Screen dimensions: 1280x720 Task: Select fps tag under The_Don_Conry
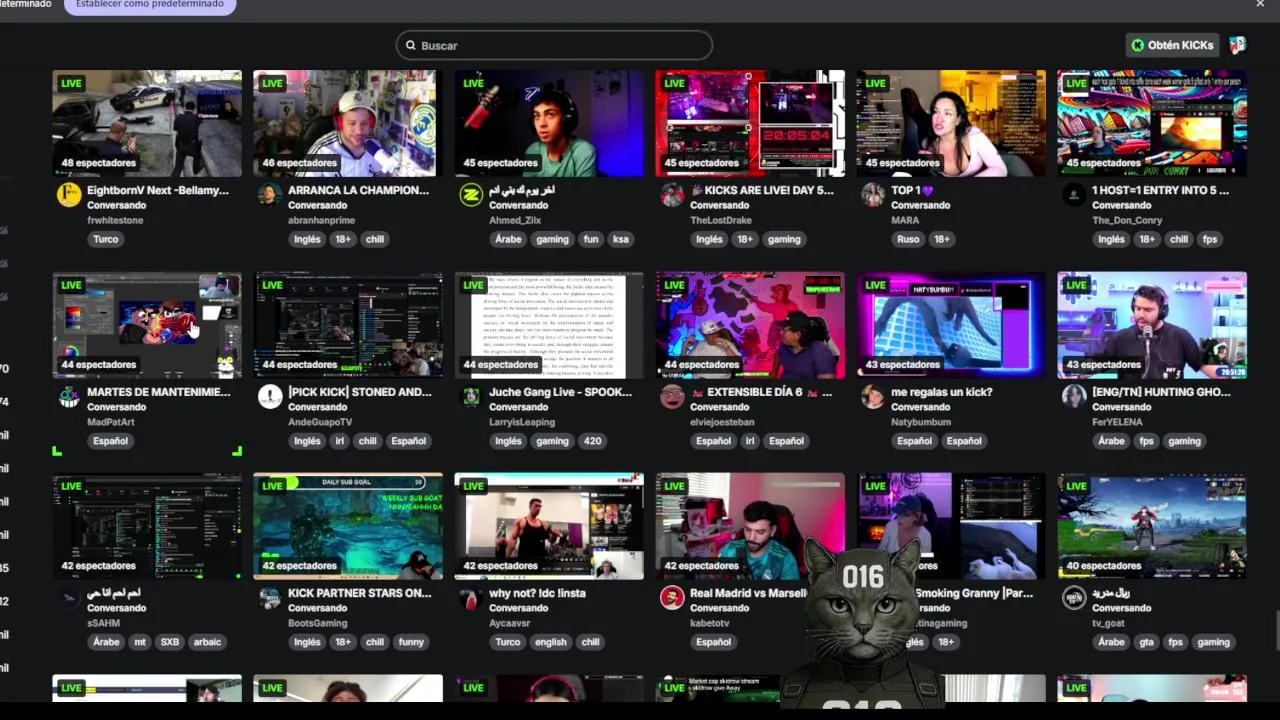pyautogui.click(x=1210, y=239)
